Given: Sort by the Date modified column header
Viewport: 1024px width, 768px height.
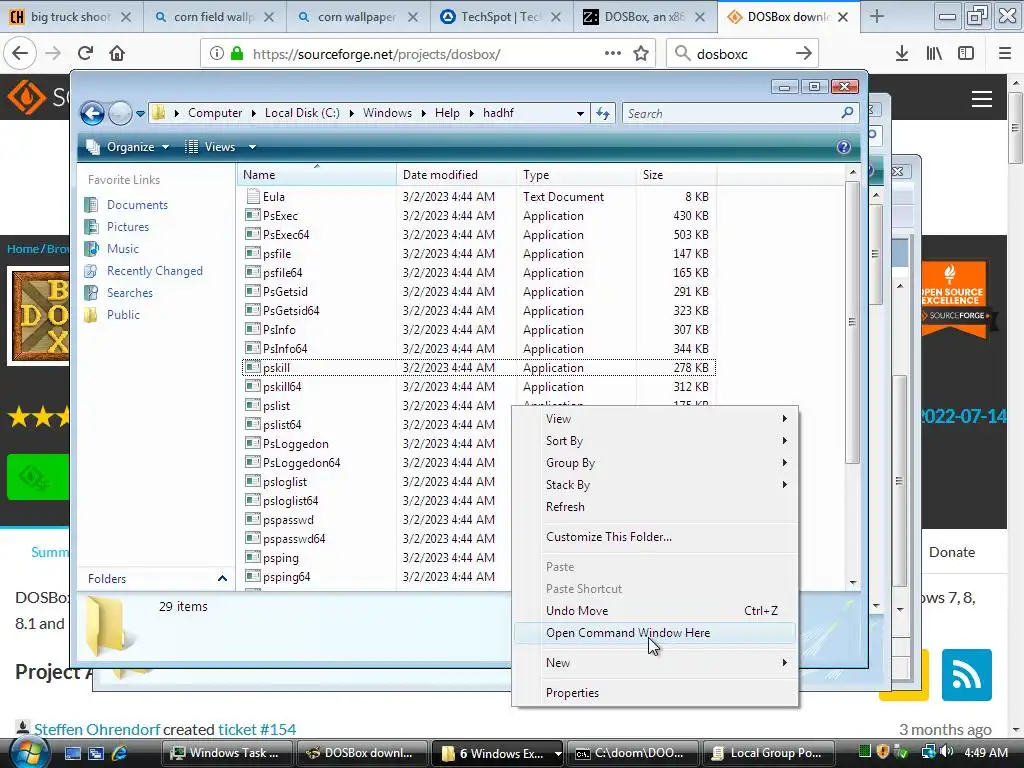Looking at the screenshot, I should (456, 175).
